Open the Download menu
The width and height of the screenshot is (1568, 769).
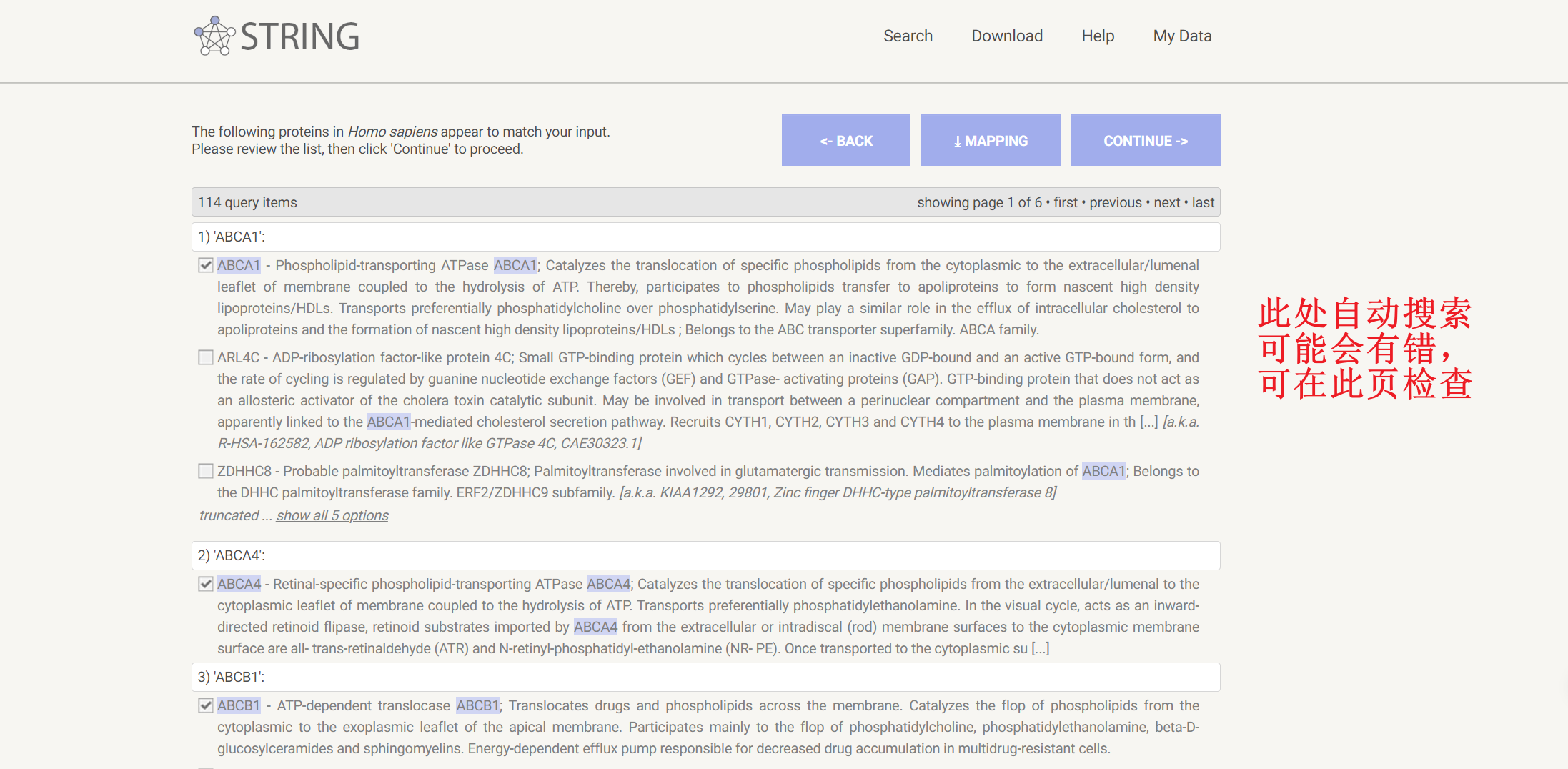click(x=1007, y=36)
